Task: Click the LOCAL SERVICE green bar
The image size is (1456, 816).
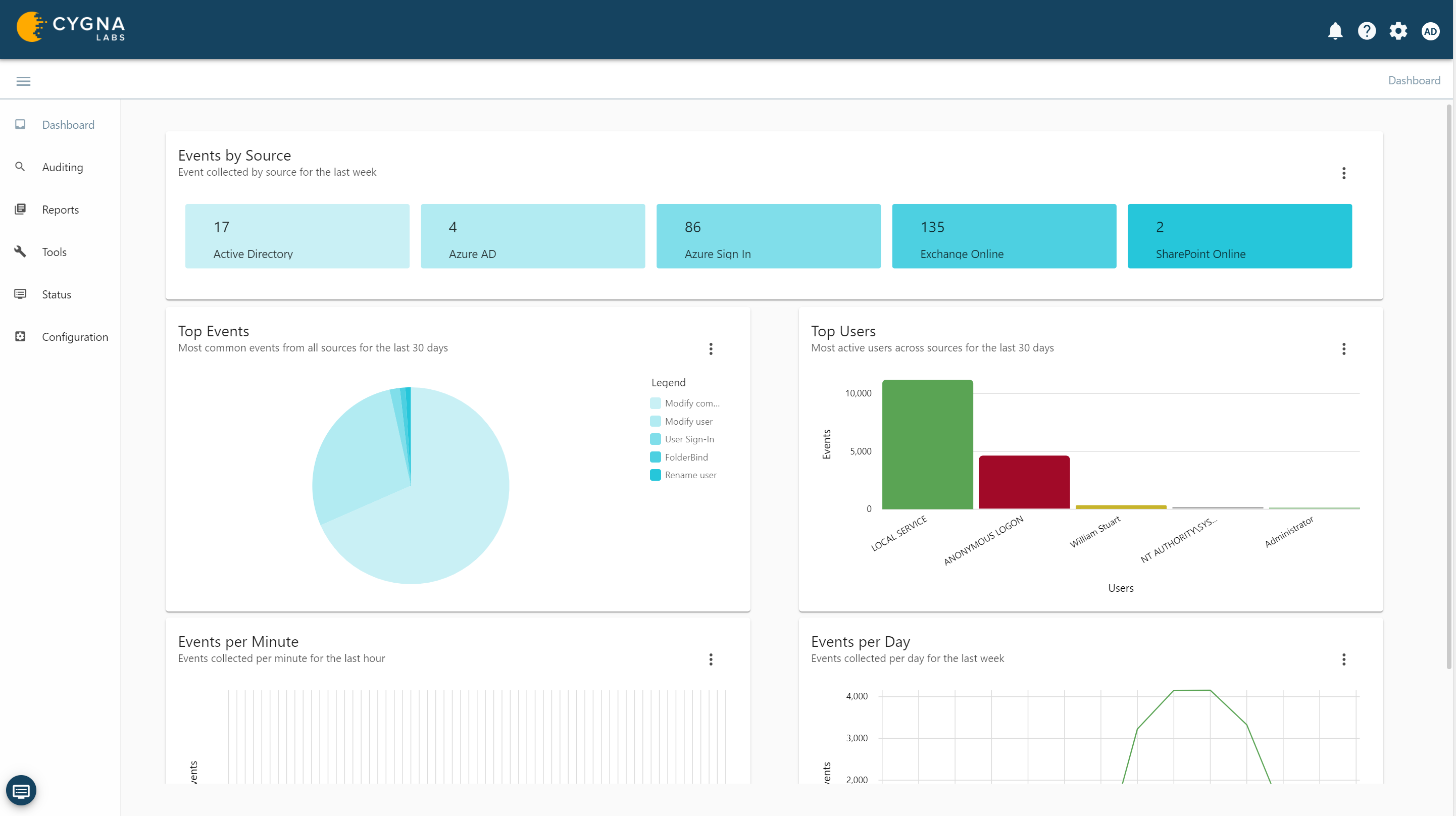Action: (927, 444)
